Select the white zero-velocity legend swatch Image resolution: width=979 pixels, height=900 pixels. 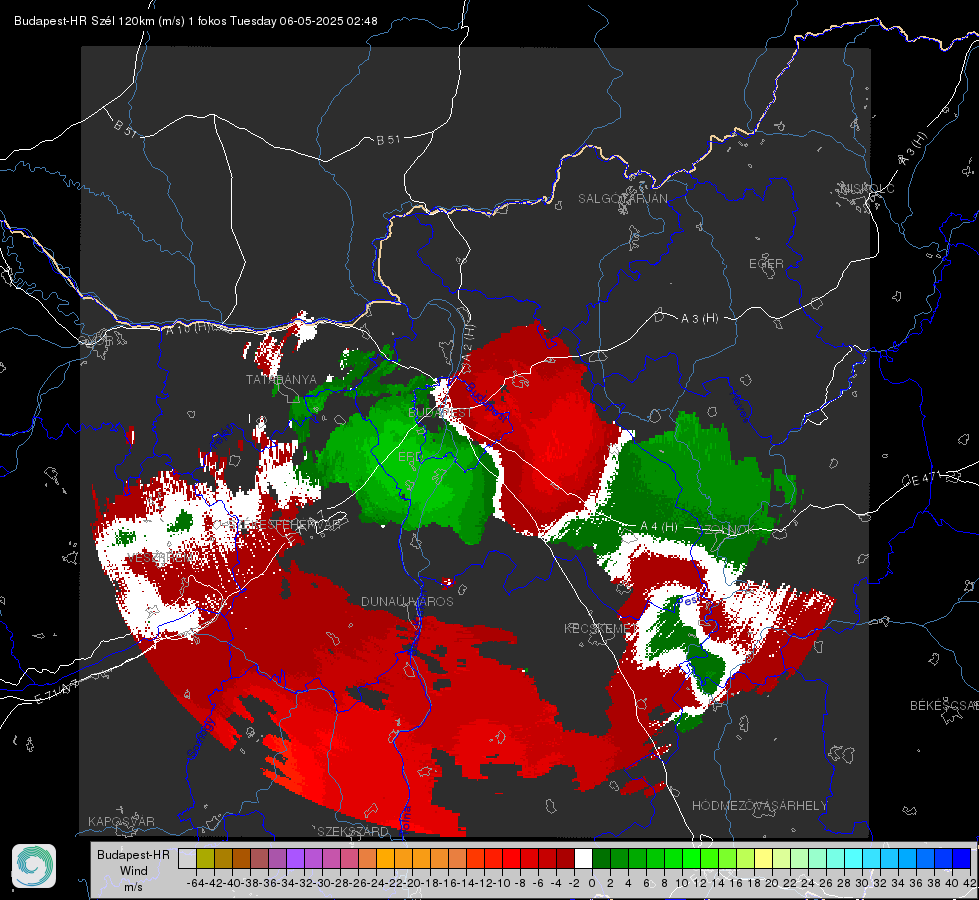[x=583, y=858]
